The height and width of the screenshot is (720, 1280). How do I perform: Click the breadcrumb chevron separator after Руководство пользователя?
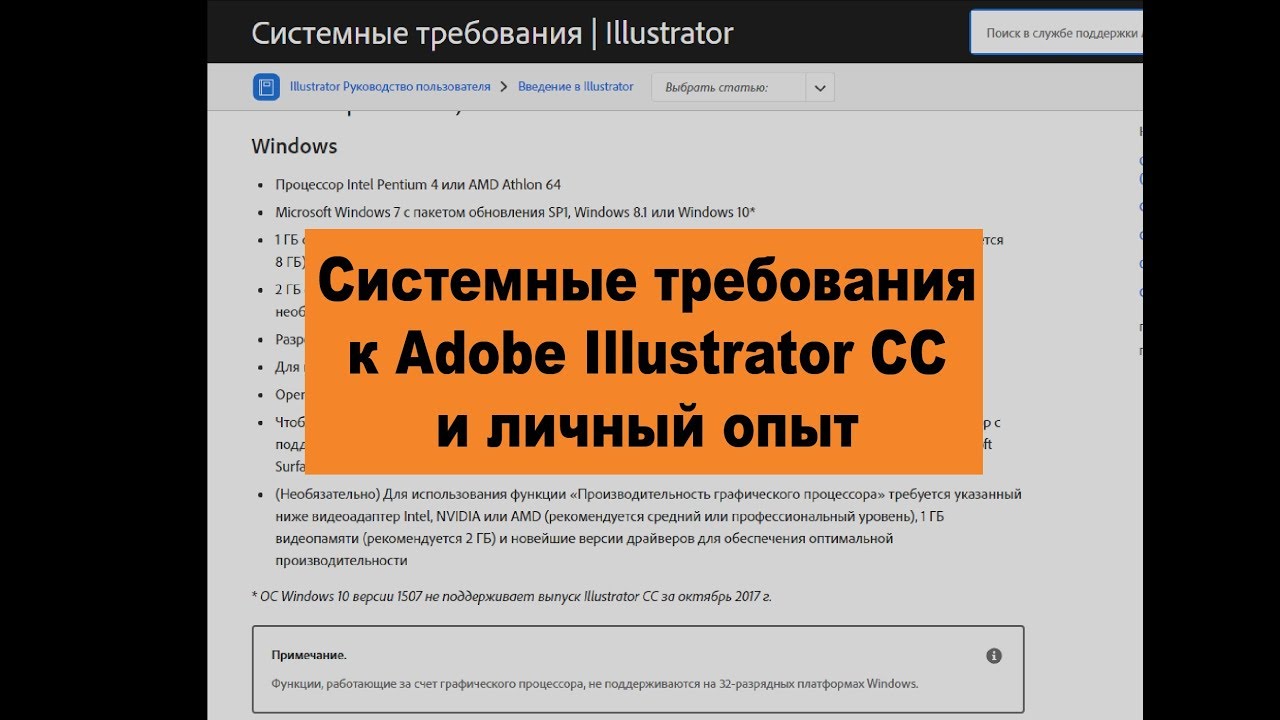(504, 87)
